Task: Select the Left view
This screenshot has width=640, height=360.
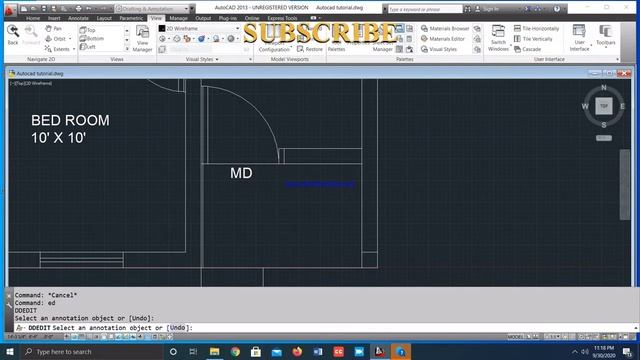Action: coord(88,47)
